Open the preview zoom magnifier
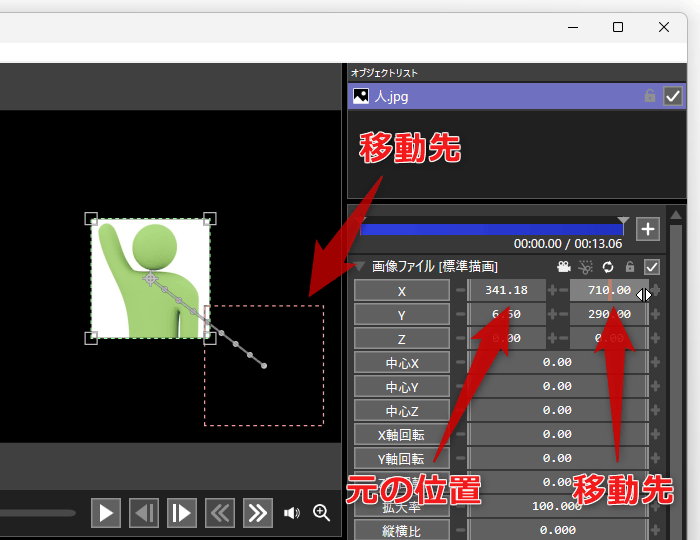This screenshot has height=540, width=700. (x=321, y=513)
